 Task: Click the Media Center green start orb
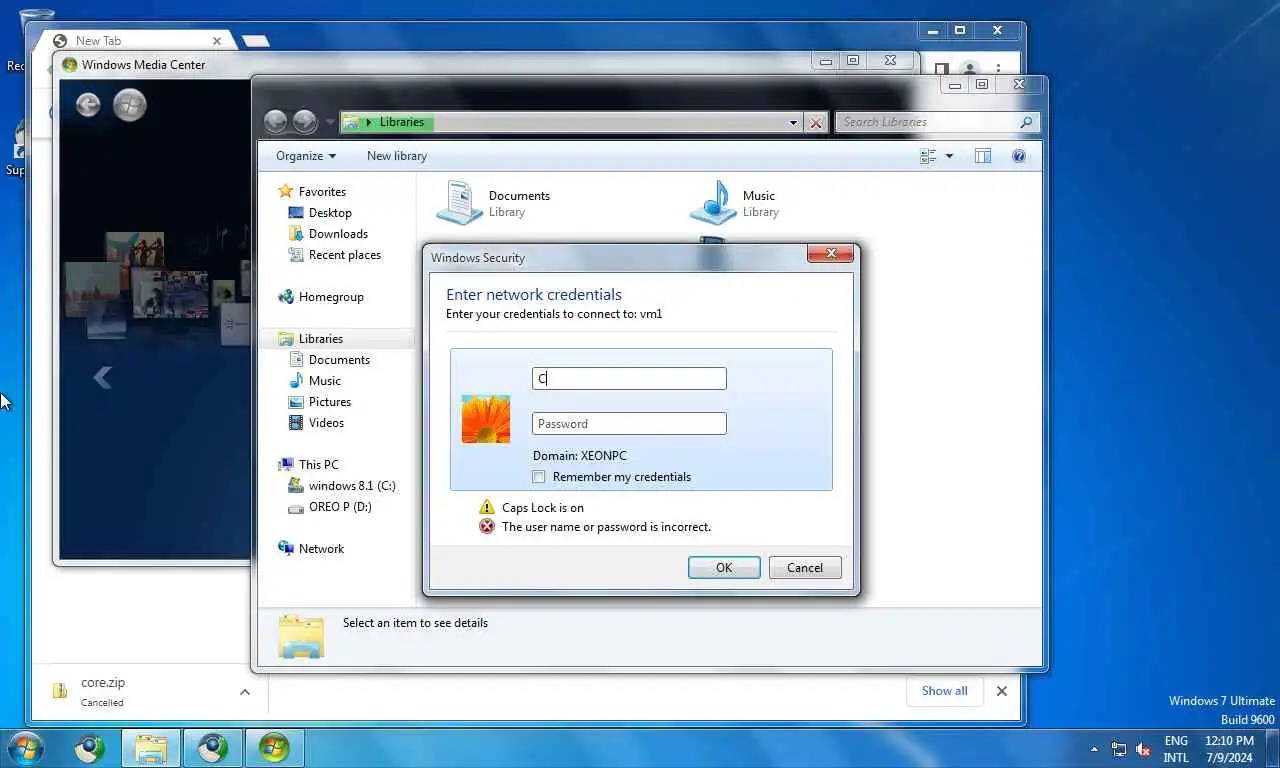[x=130, y=104]
